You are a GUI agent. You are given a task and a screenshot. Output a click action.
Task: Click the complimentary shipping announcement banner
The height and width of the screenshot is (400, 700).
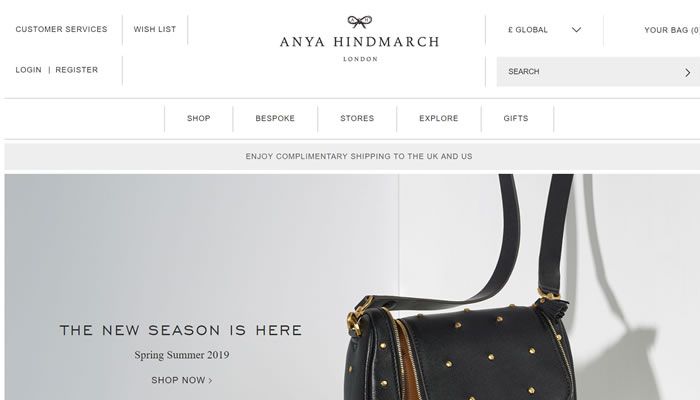pyautogui.click(x=352, y=157)
